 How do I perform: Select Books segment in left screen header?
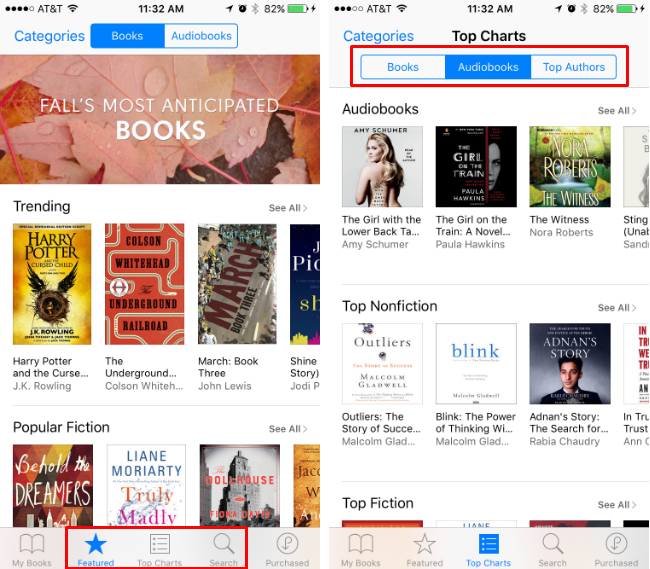pos(127,36)
